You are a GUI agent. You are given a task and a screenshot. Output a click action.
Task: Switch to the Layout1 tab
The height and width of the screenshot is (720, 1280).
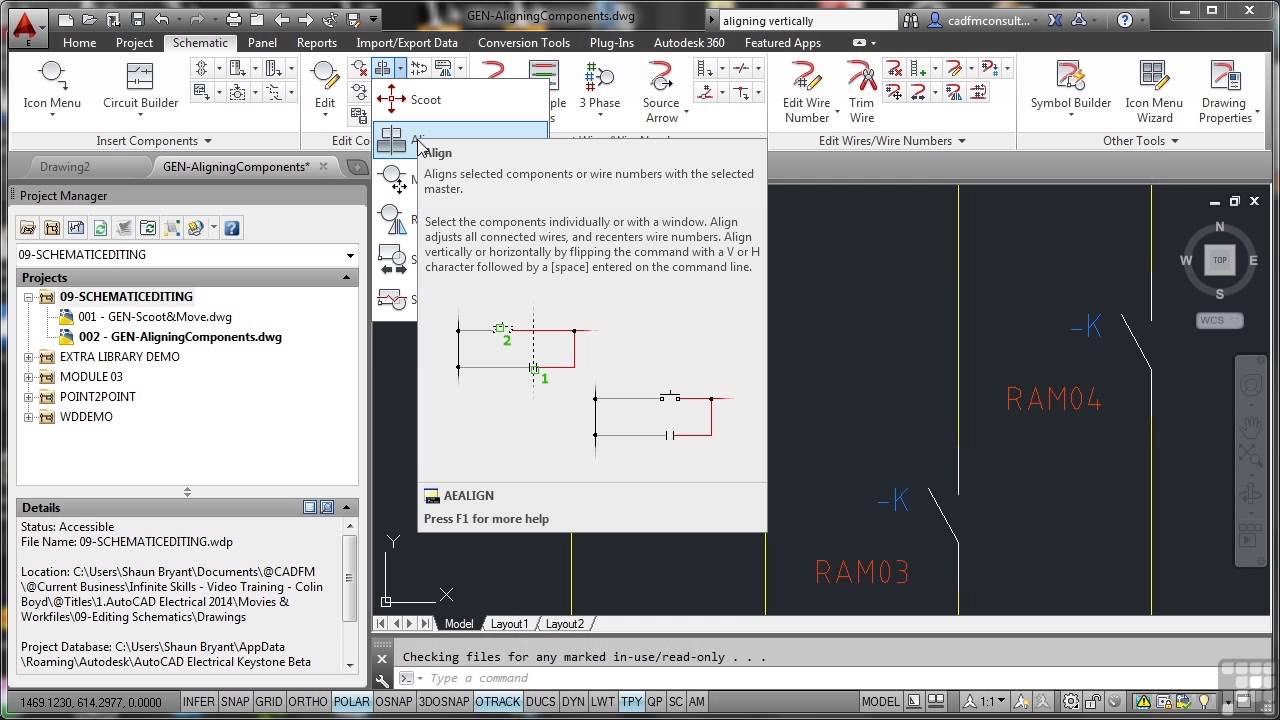(x=509, y=624)
